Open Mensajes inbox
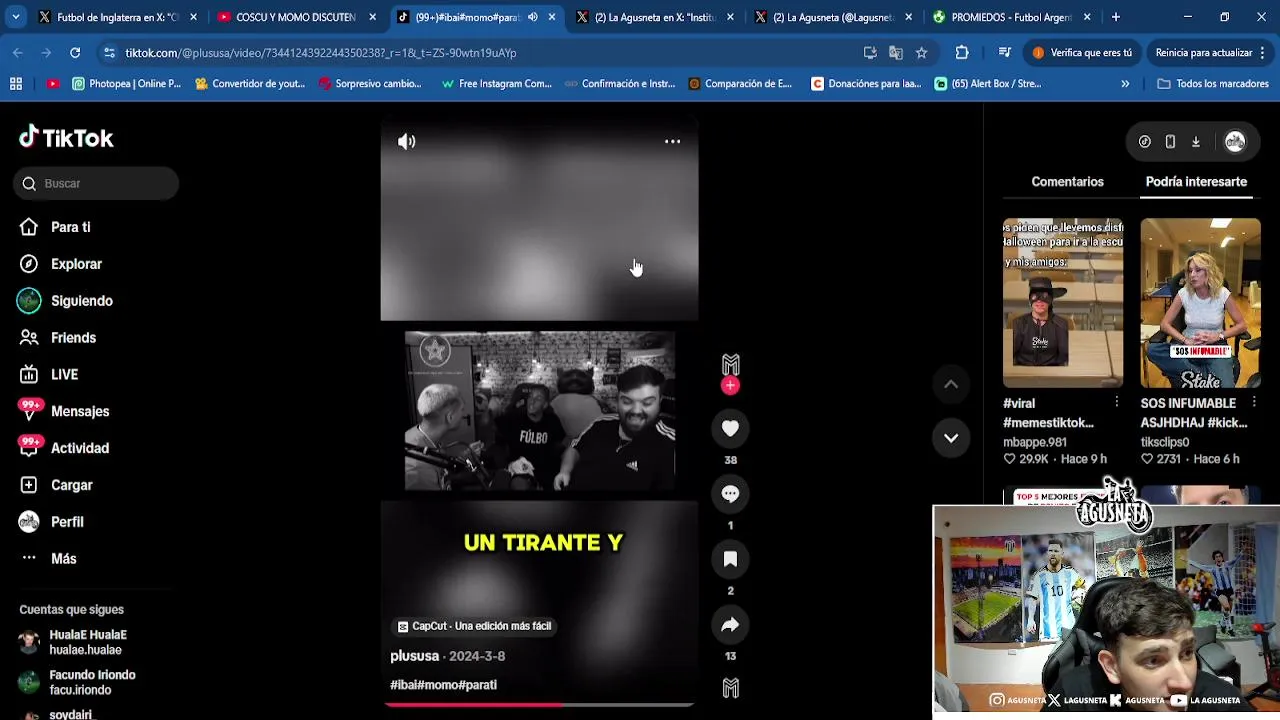 (80, 411)
